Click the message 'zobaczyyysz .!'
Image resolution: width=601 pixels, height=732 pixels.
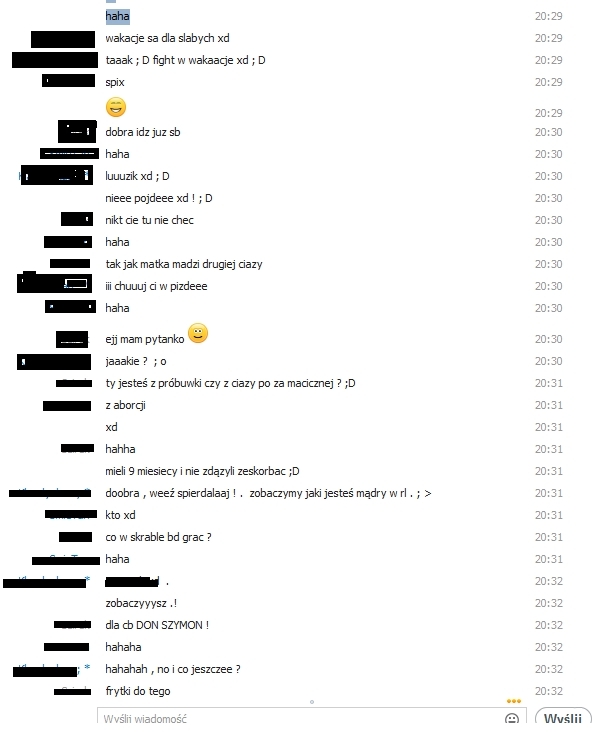click(141, 603)
